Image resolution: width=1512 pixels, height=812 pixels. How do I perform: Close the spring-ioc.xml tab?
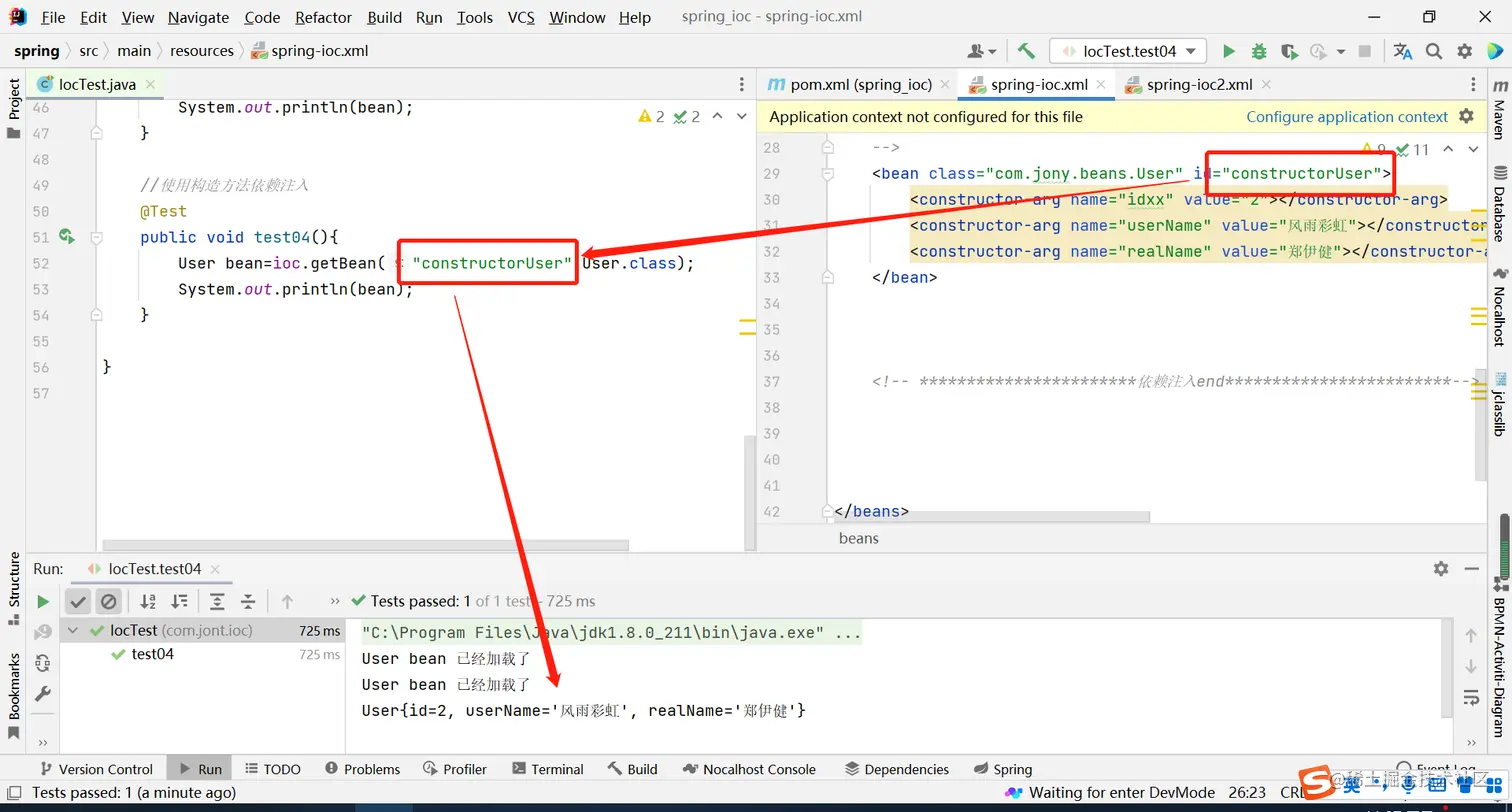click(x=1100, y=85)
